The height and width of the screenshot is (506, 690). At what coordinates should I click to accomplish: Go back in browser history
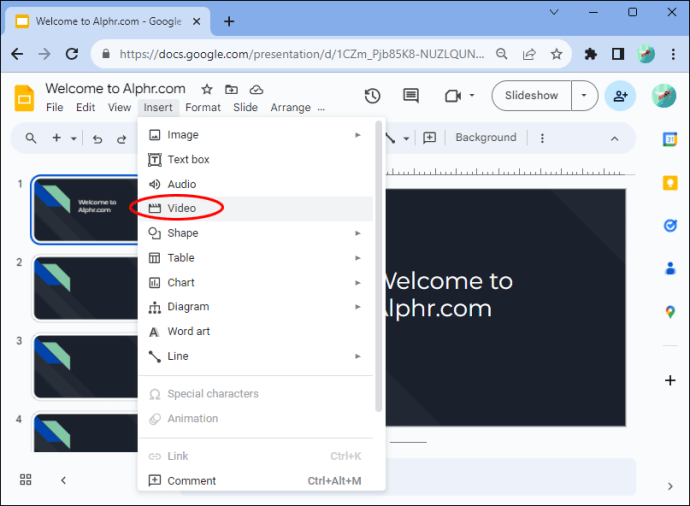[x=17, y=54]
